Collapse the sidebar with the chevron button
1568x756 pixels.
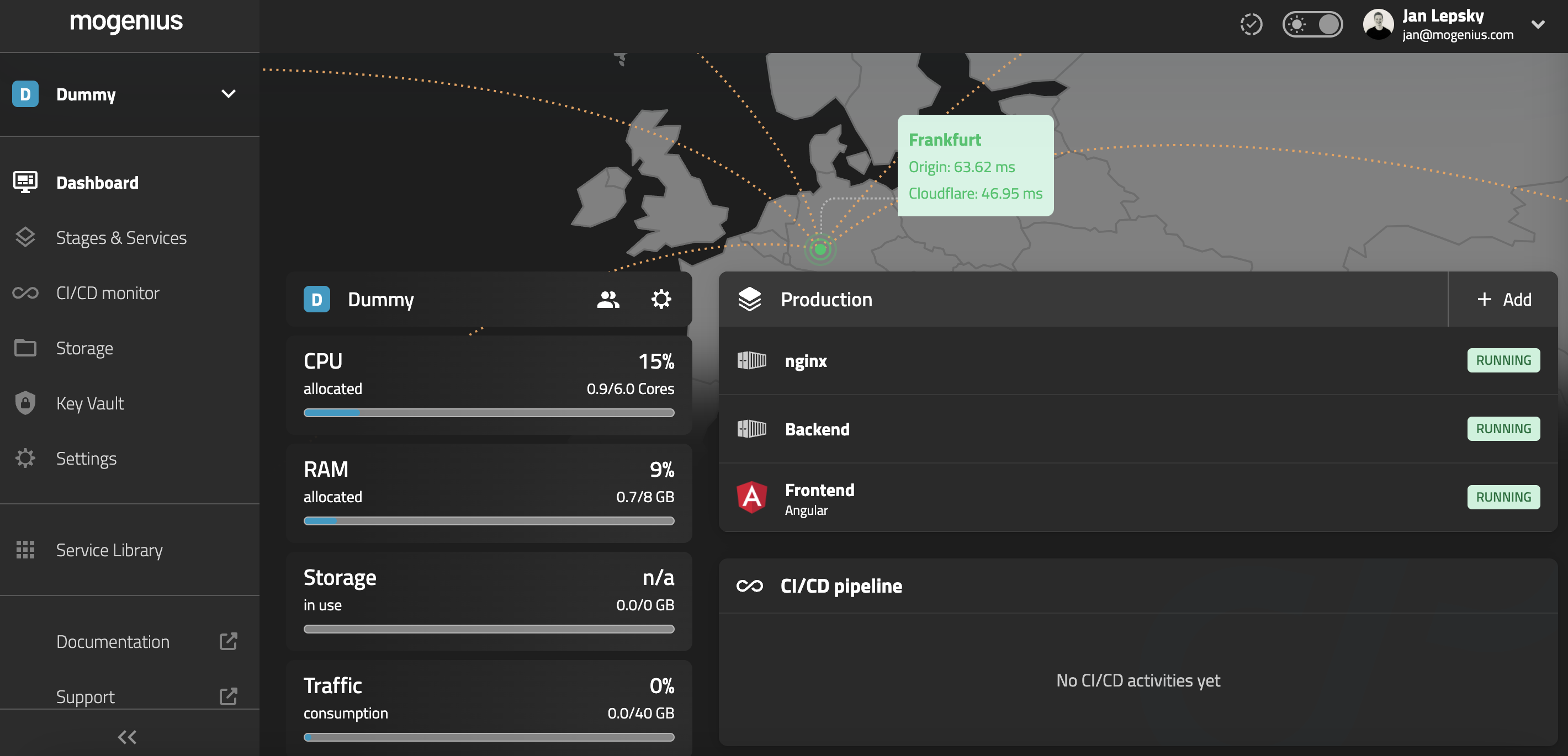click(127, 737)
